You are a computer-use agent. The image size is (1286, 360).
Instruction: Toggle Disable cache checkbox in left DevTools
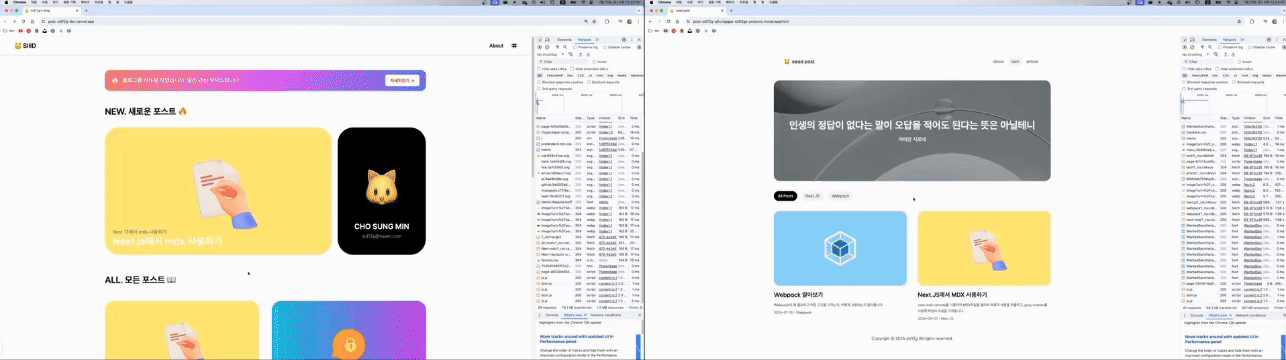coord(605,47)
